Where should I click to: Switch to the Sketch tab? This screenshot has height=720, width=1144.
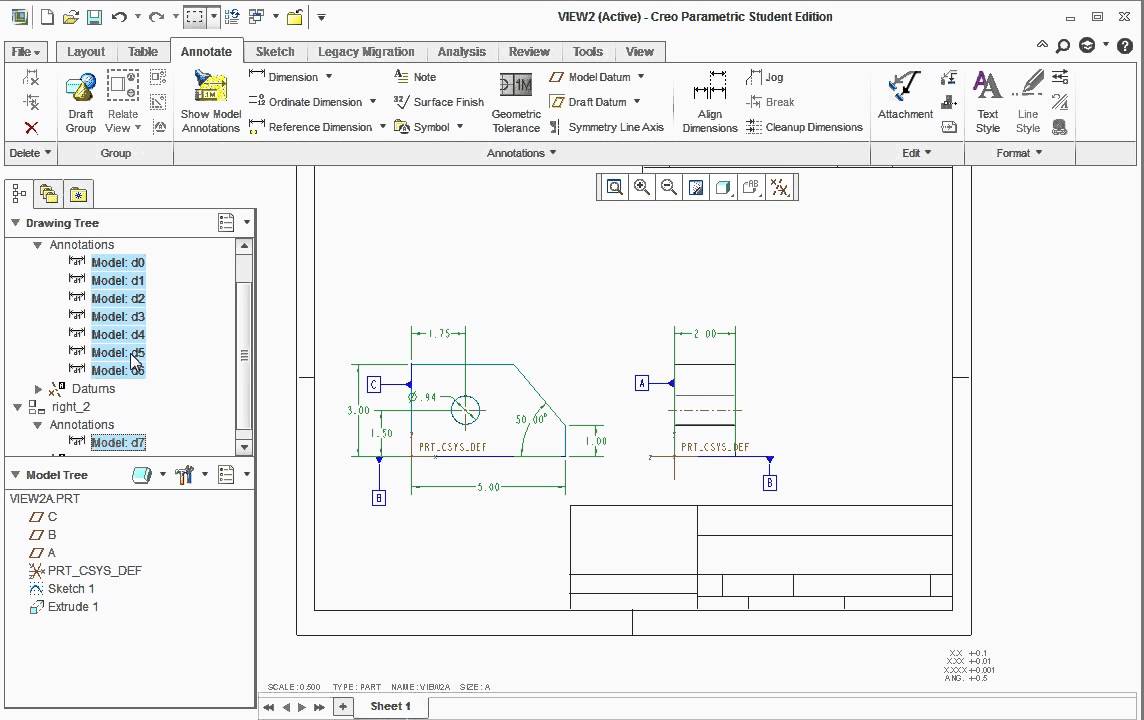click(275, 52)
